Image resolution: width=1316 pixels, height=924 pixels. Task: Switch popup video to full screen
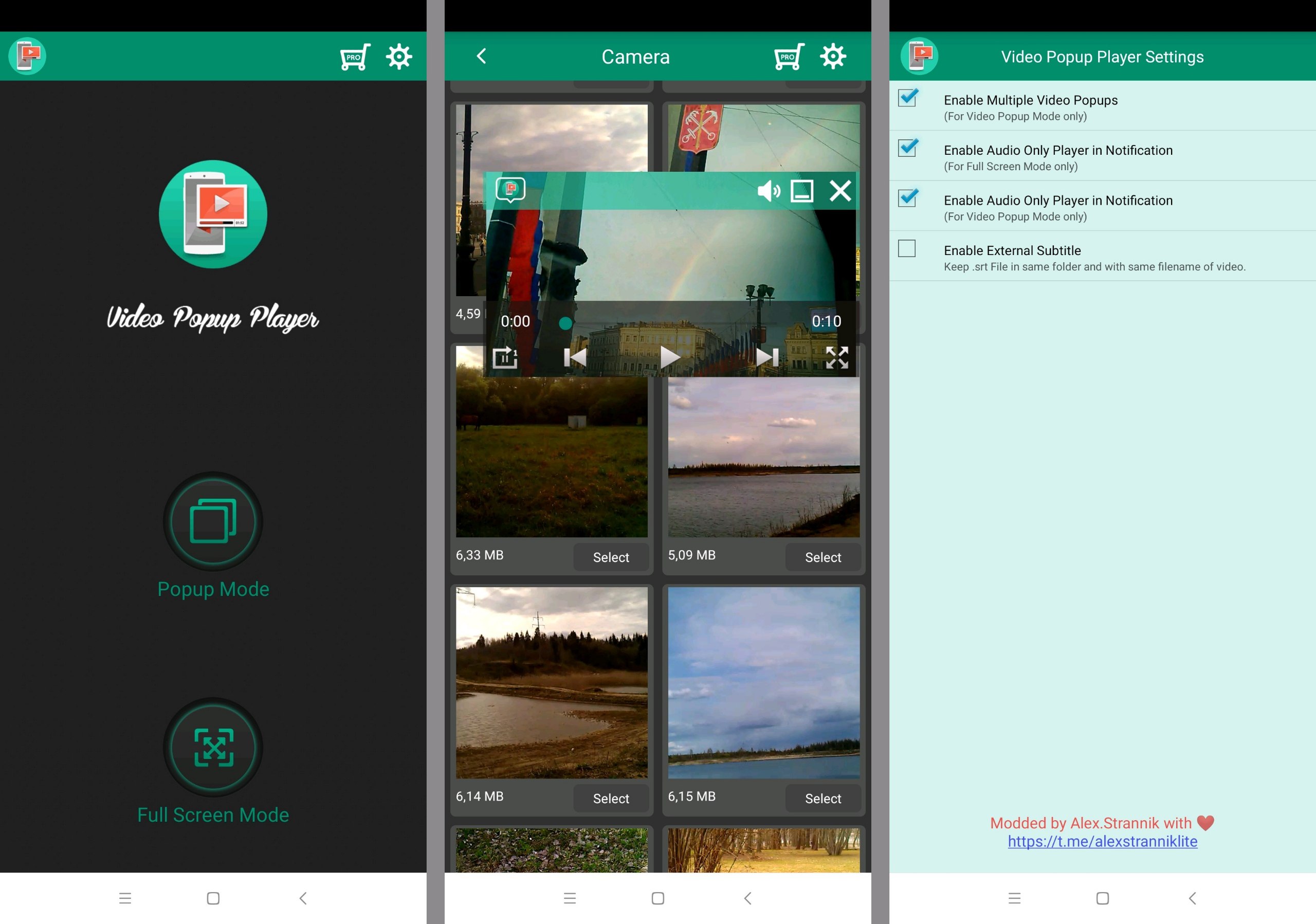pos(837,358)
